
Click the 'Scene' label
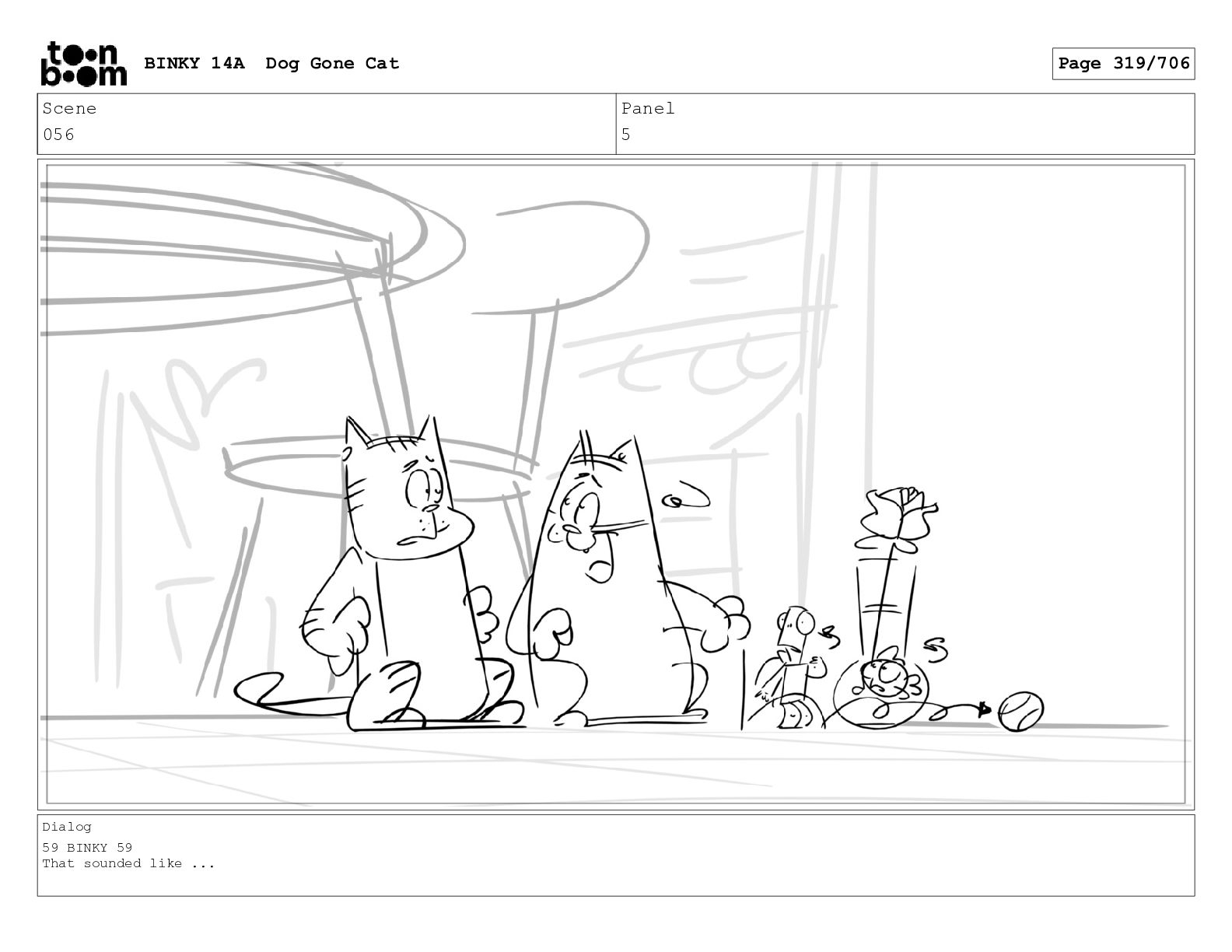69,109
